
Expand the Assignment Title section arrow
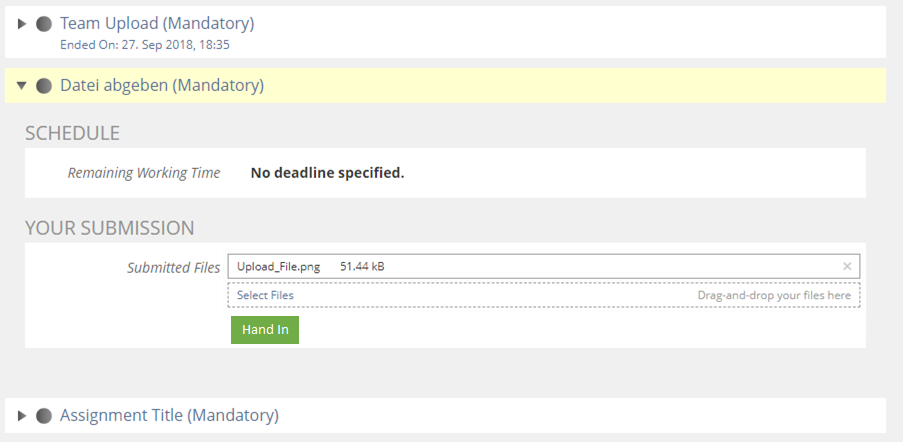point(22,415)
